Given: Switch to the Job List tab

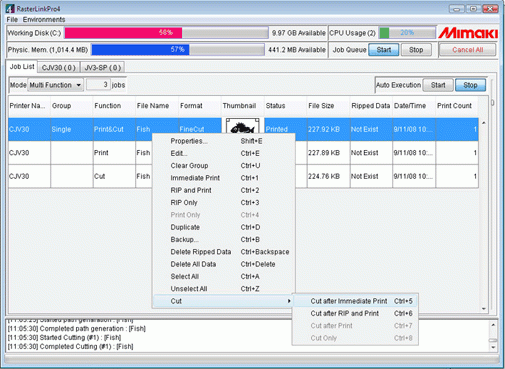Looking at the screenshot, I should 22,67.
